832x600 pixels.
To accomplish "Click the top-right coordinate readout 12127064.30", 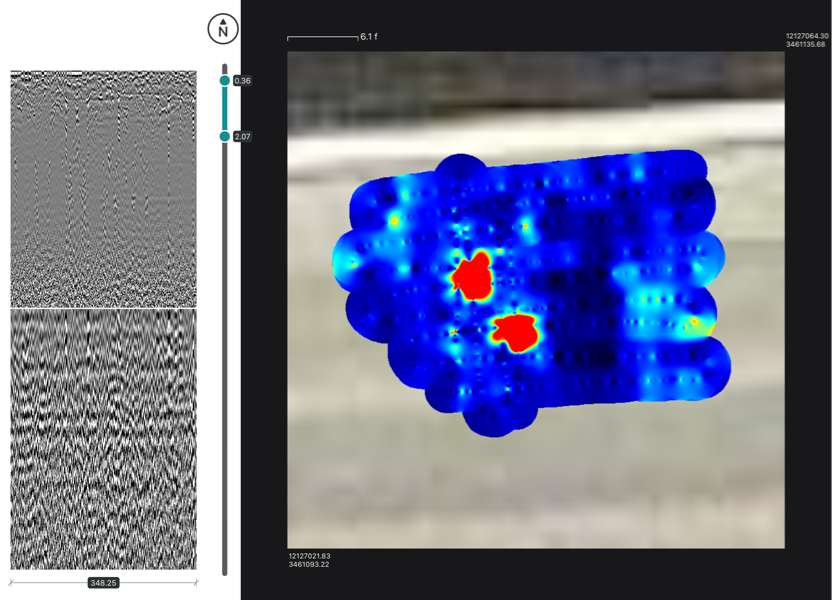I will point(807,36).
